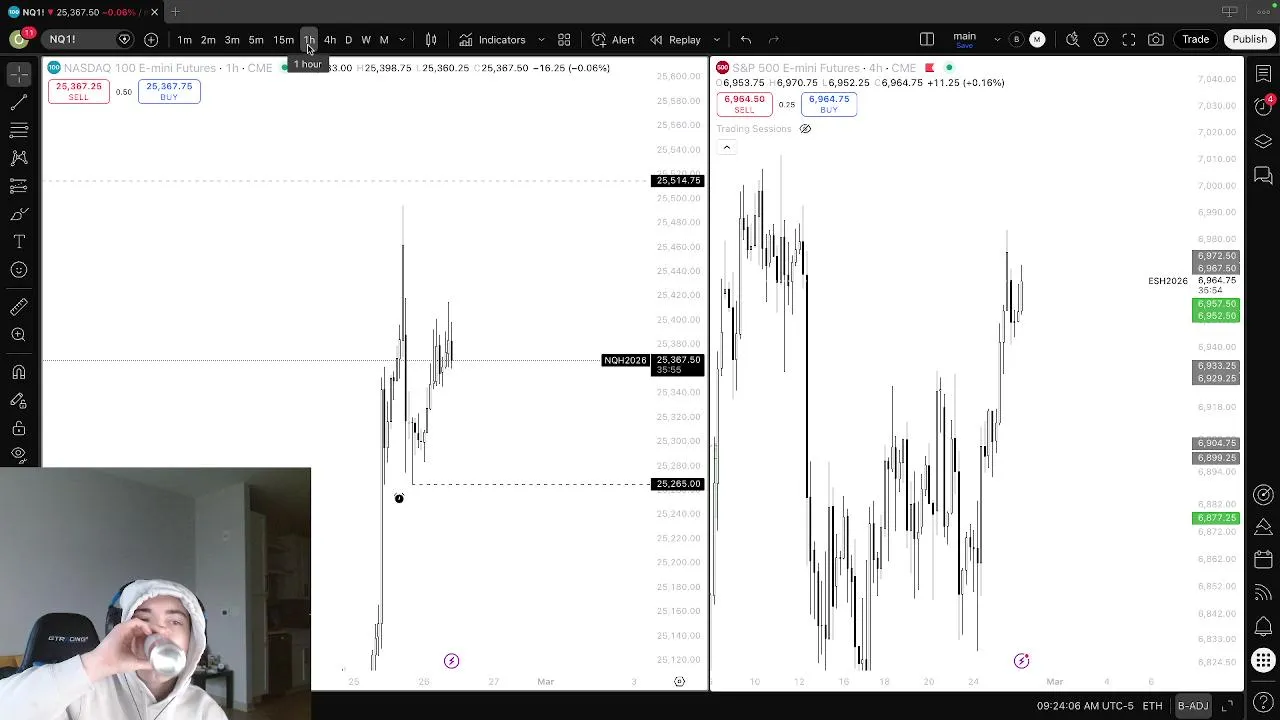Screen dimensions: 1280x720
Task: Open the forecasting and measurement position tools
Action: (18, 186)
